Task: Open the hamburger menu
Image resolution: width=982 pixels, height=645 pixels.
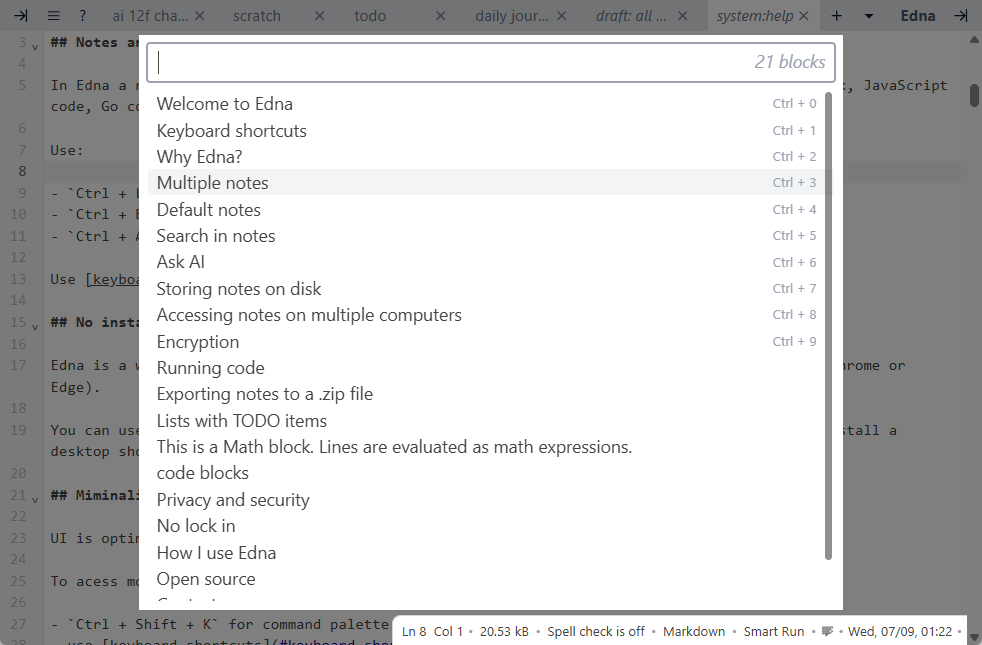Action: click(x=54, y=16)
